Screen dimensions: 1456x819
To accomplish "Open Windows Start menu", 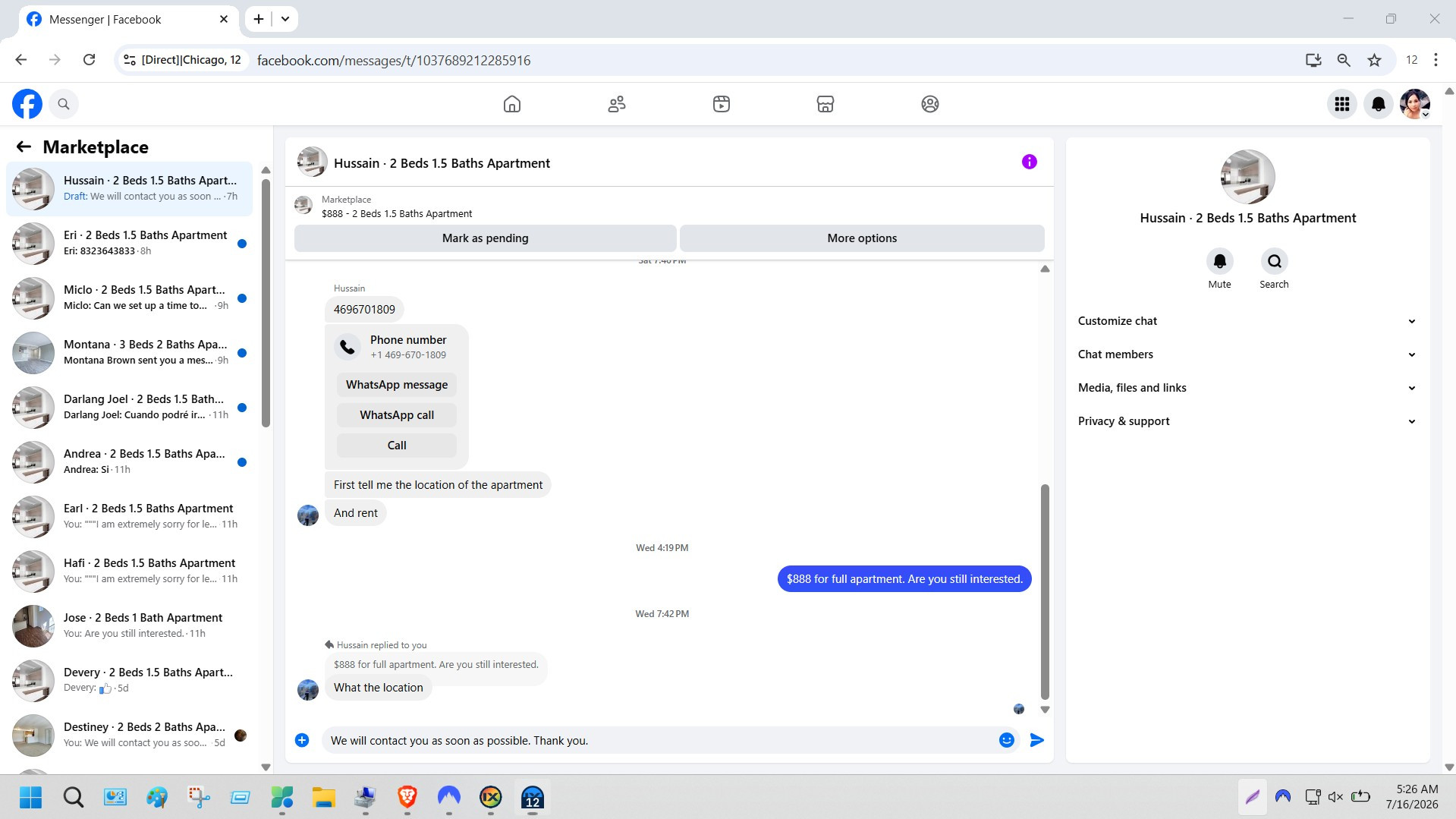I will click(x=31, y=797).
